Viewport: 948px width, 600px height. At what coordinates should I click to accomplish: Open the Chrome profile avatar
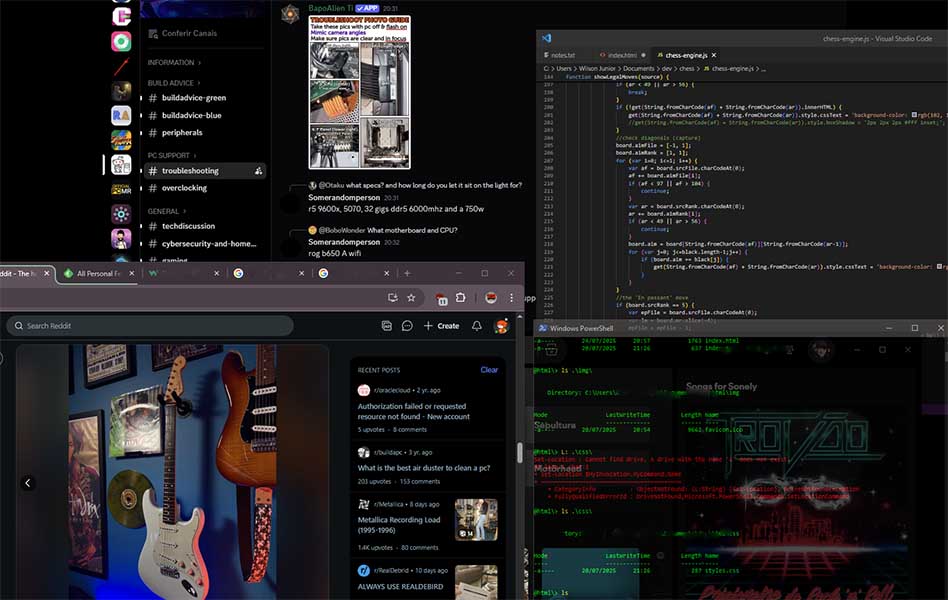pos(491,298)
